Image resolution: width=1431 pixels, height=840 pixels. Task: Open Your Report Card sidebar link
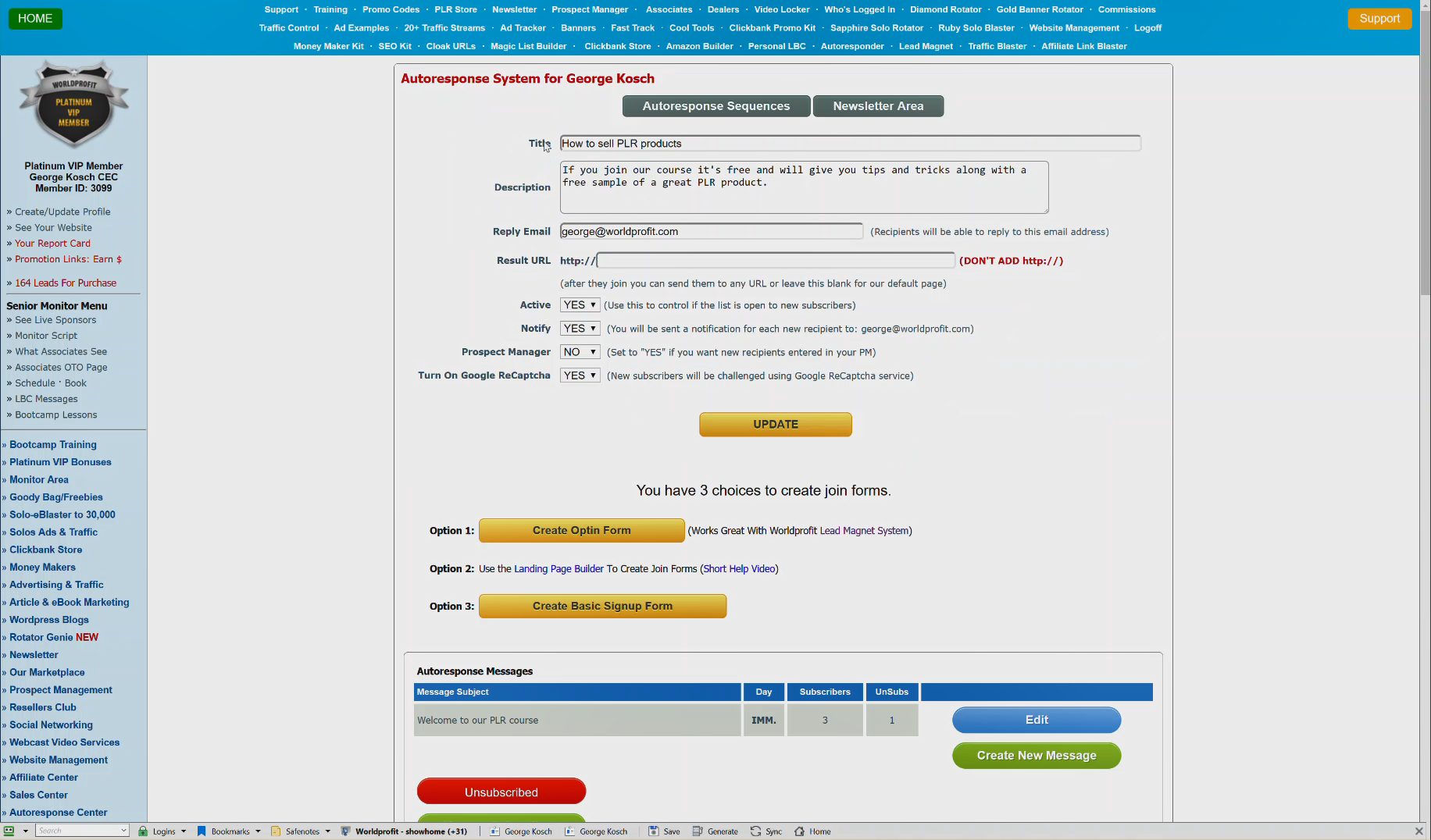click(x=52, y=244)
